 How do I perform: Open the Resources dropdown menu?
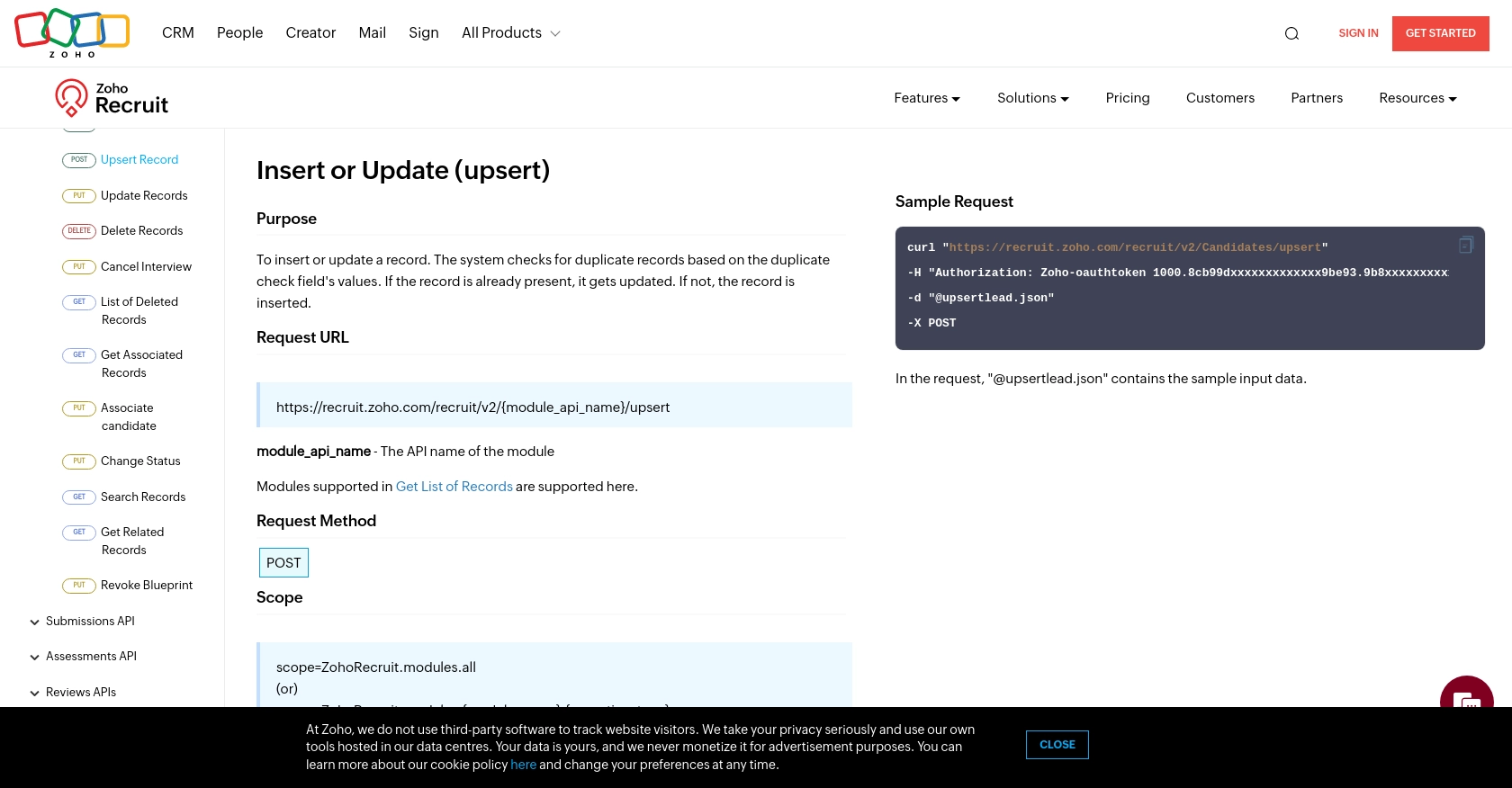1417,98
